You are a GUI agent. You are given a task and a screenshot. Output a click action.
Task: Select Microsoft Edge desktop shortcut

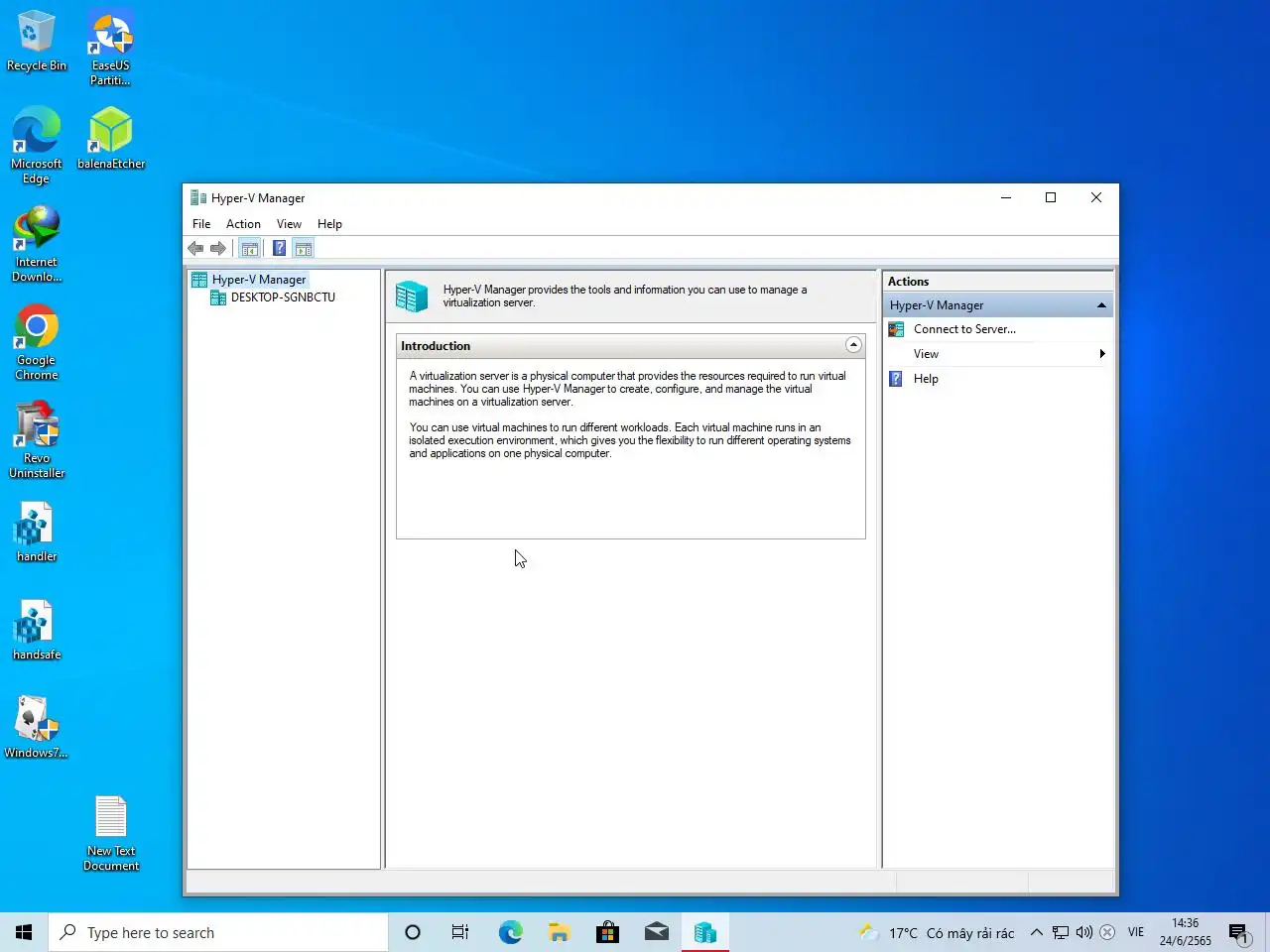(37, 145)
